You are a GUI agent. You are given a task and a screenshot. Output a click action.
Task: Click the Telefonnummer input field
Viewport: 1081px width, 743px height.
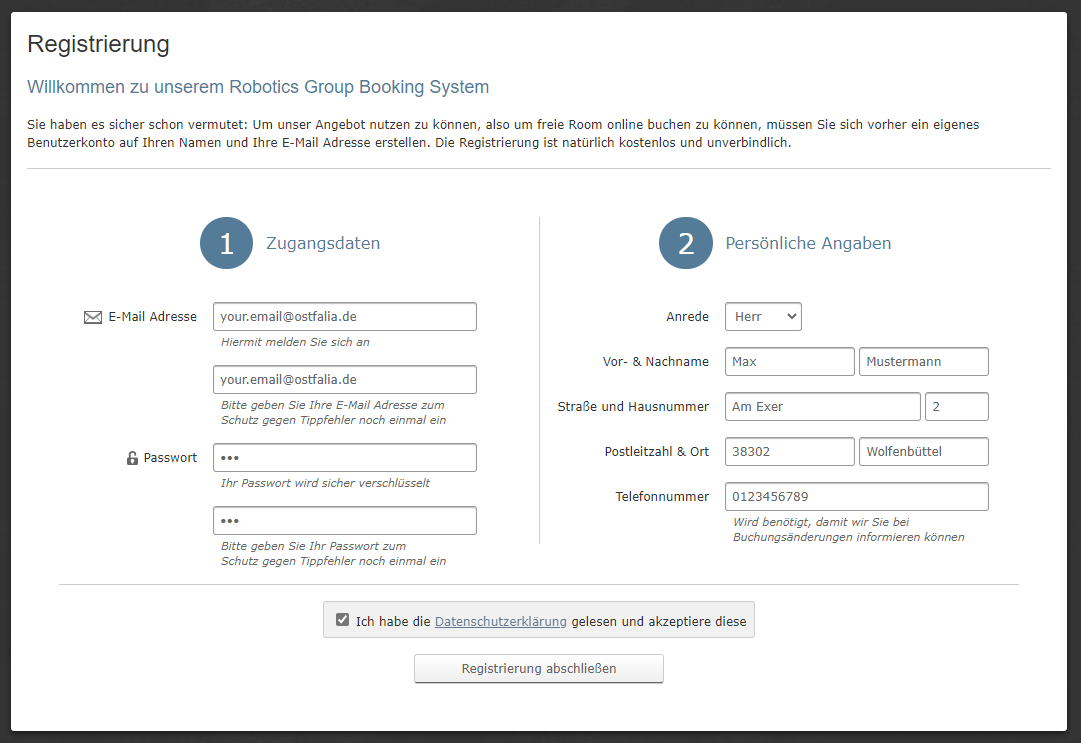856,497
